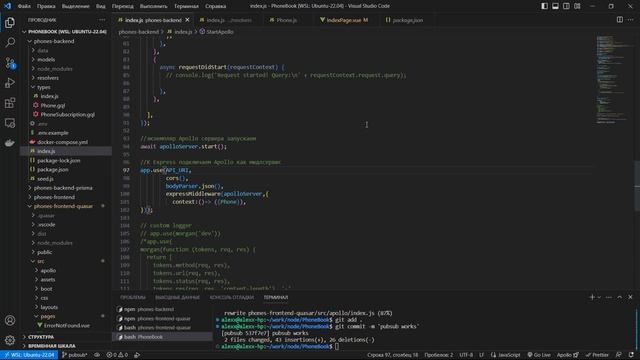Open Explorer panel more actions ellipsis
640x360 pixels.
[x=102, y=20]
